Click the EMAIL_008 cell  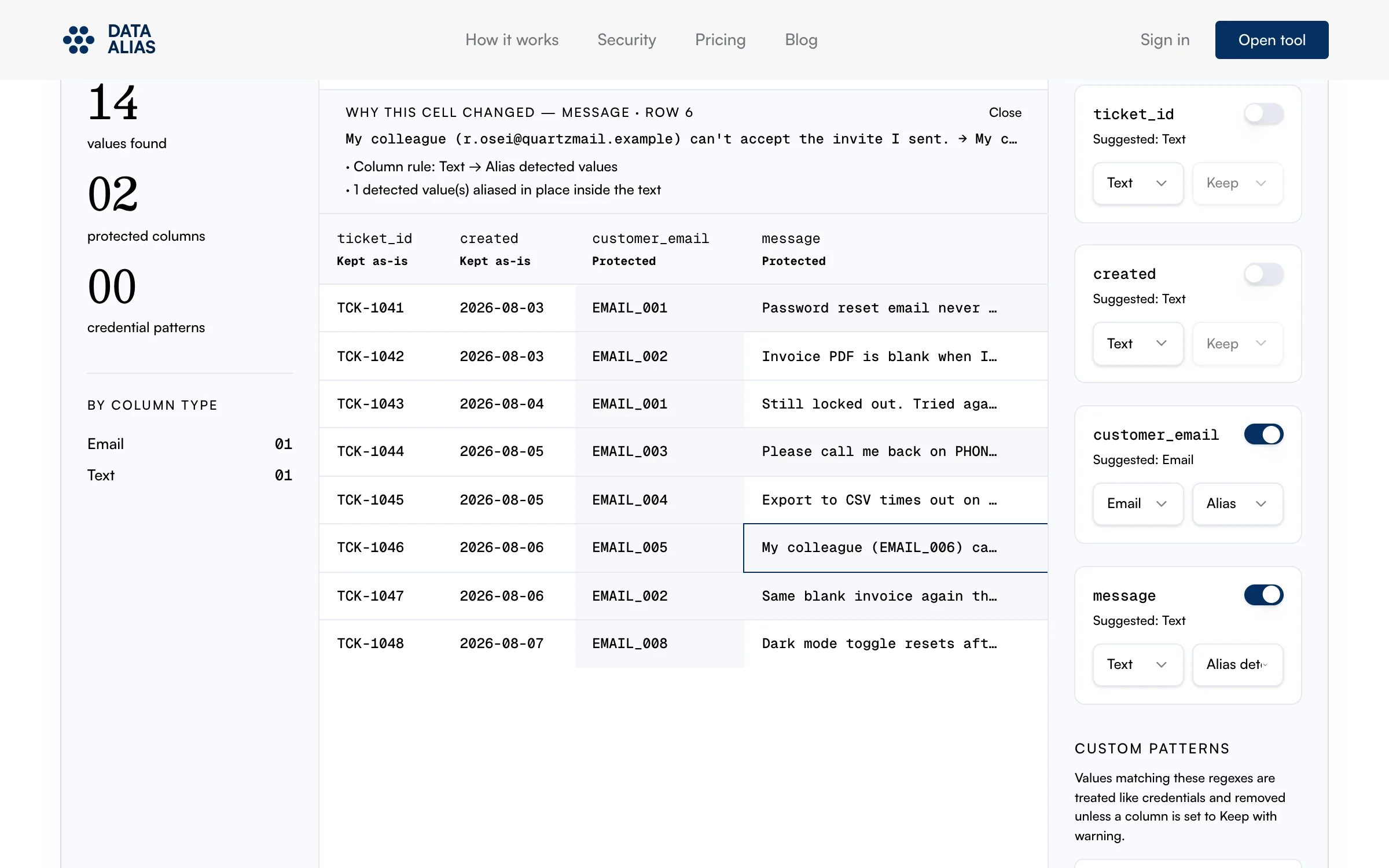[659, 643]
